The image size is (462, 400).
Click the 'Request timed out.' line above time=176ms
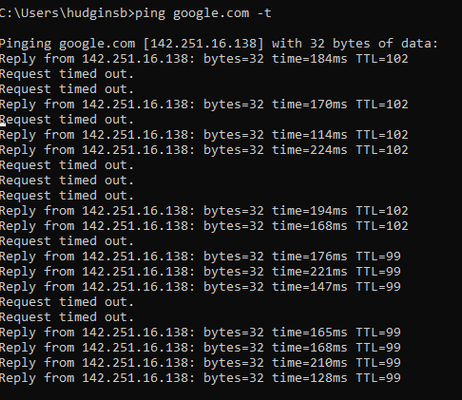(67, 241)
